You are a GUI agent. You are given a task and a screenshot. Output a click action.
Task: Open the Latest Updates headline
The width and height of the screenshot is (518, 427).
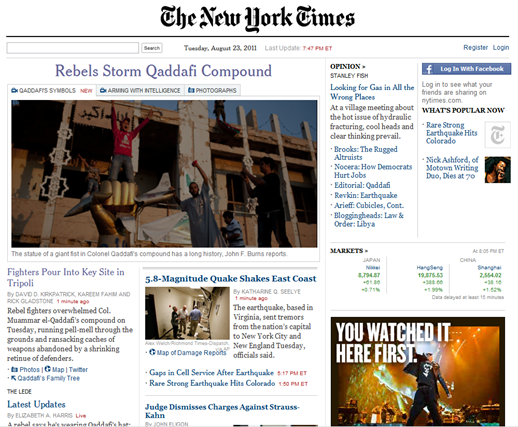click(x=36, y=404)
